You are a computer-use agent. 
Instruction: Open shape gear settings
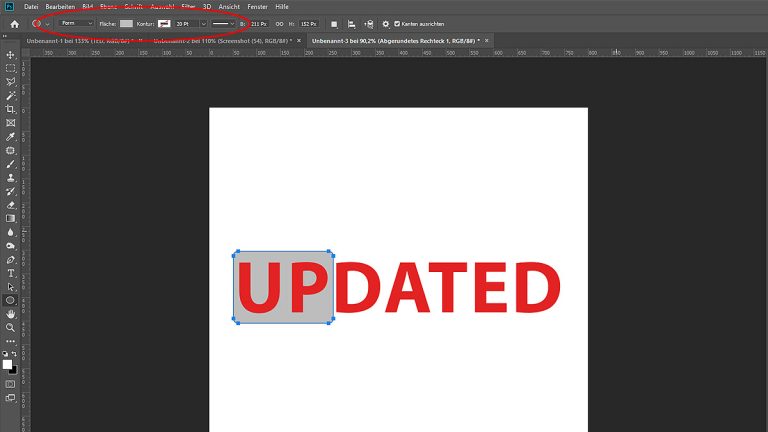[386, 24]
